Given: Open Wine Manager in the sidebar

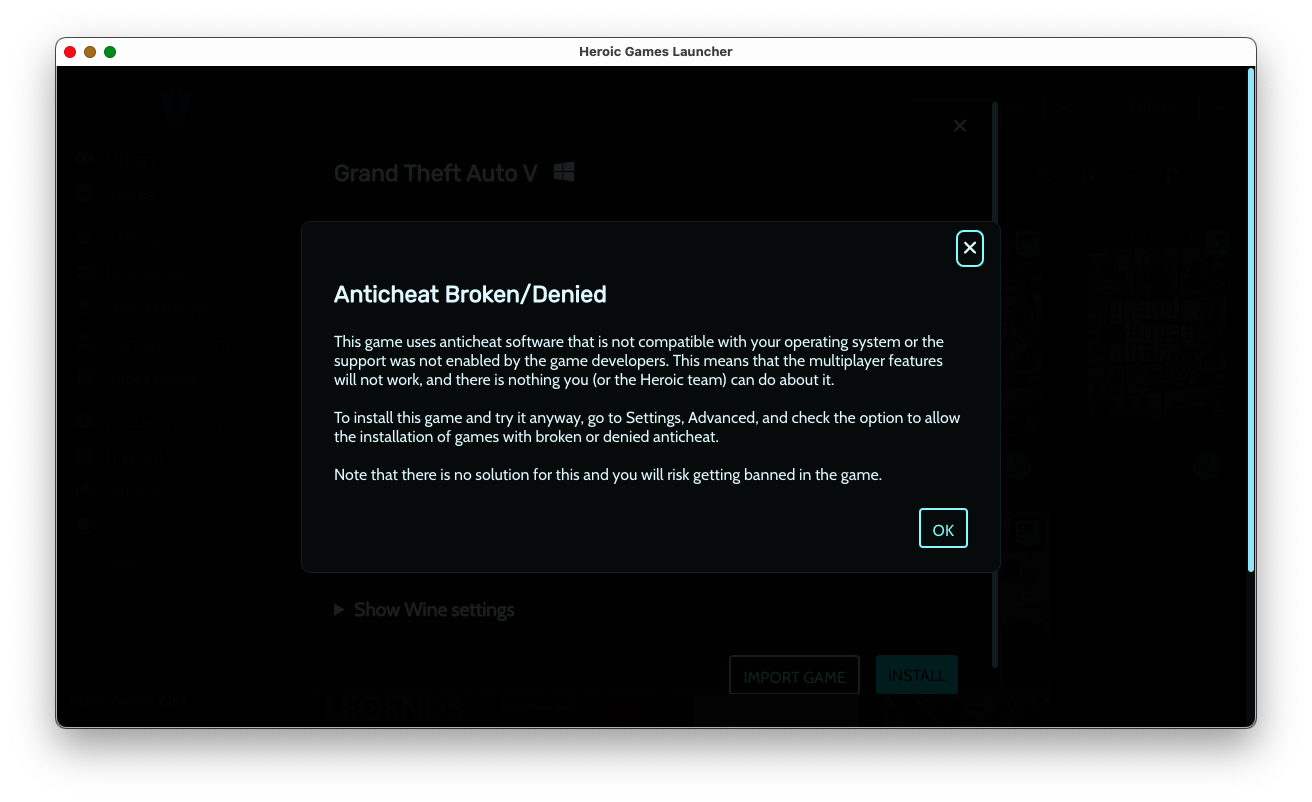Looking at the screenshot, I should [x=143, y=309].
